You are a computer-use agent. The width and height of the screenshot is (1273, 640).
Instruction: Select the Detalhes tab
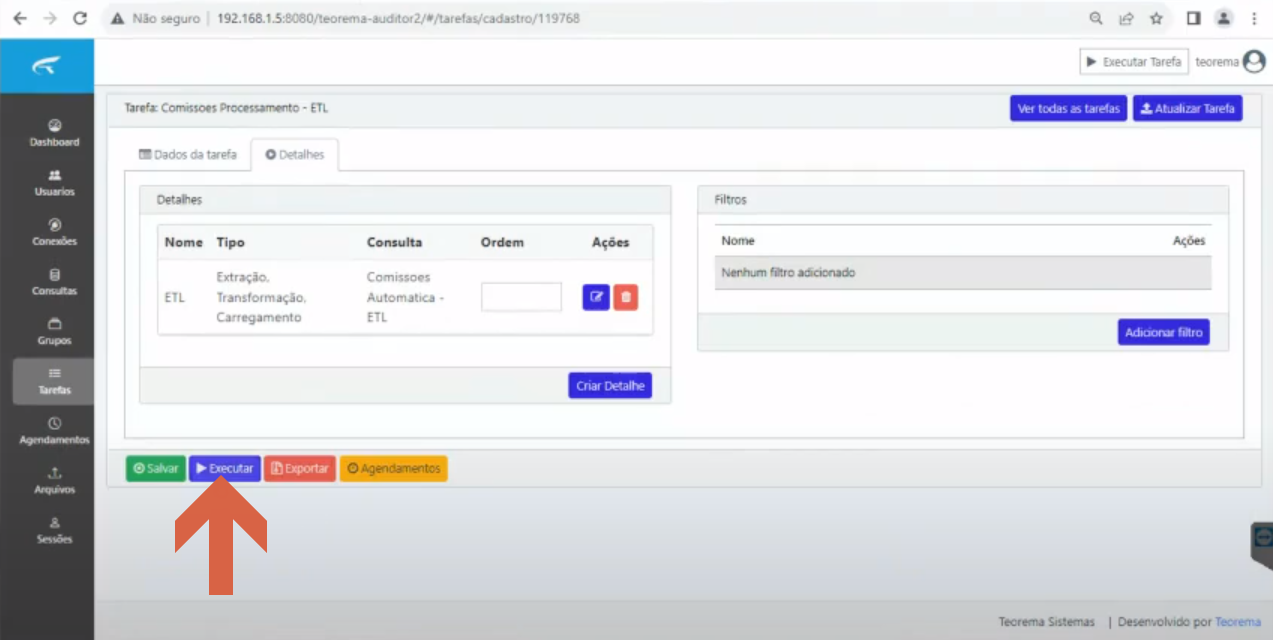click(x=295, y=155)
